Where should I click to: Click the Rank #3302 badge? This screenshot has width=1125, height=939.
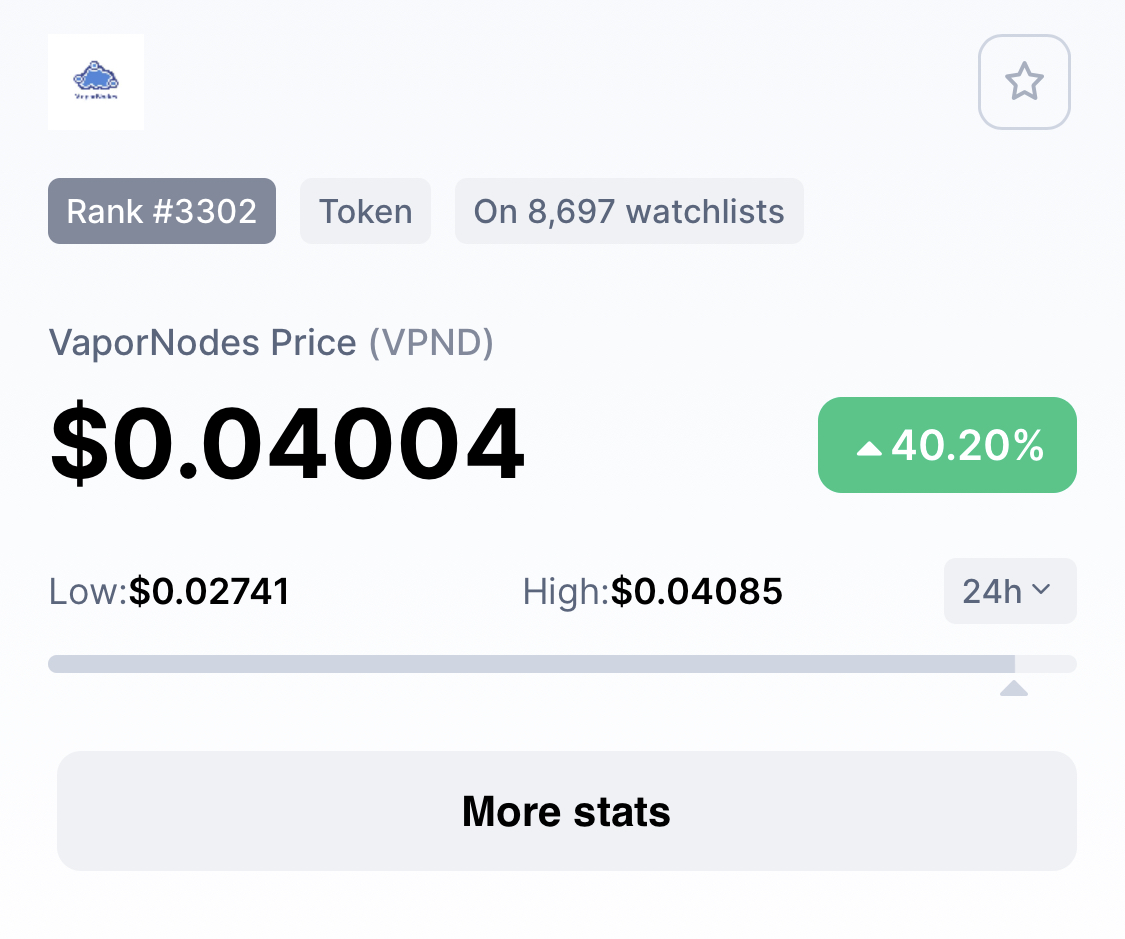point(162,211)
